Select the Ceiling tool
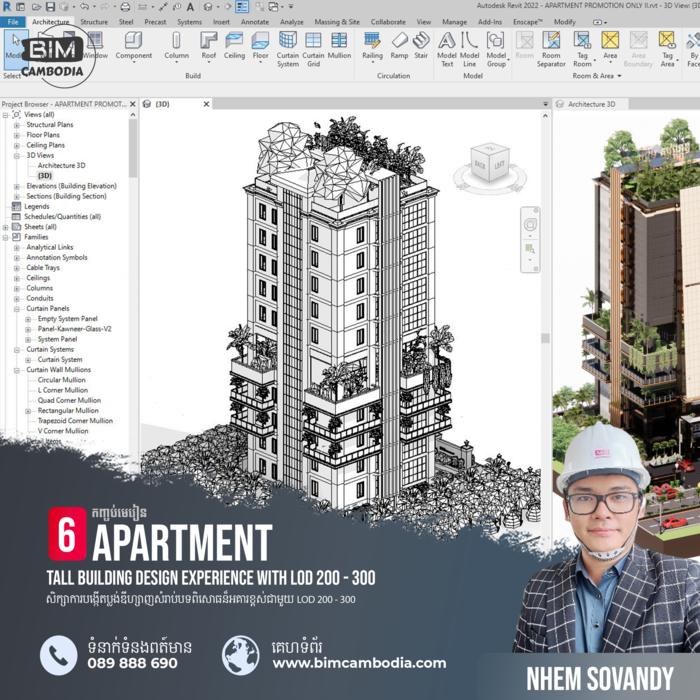 tap(234, 47)
